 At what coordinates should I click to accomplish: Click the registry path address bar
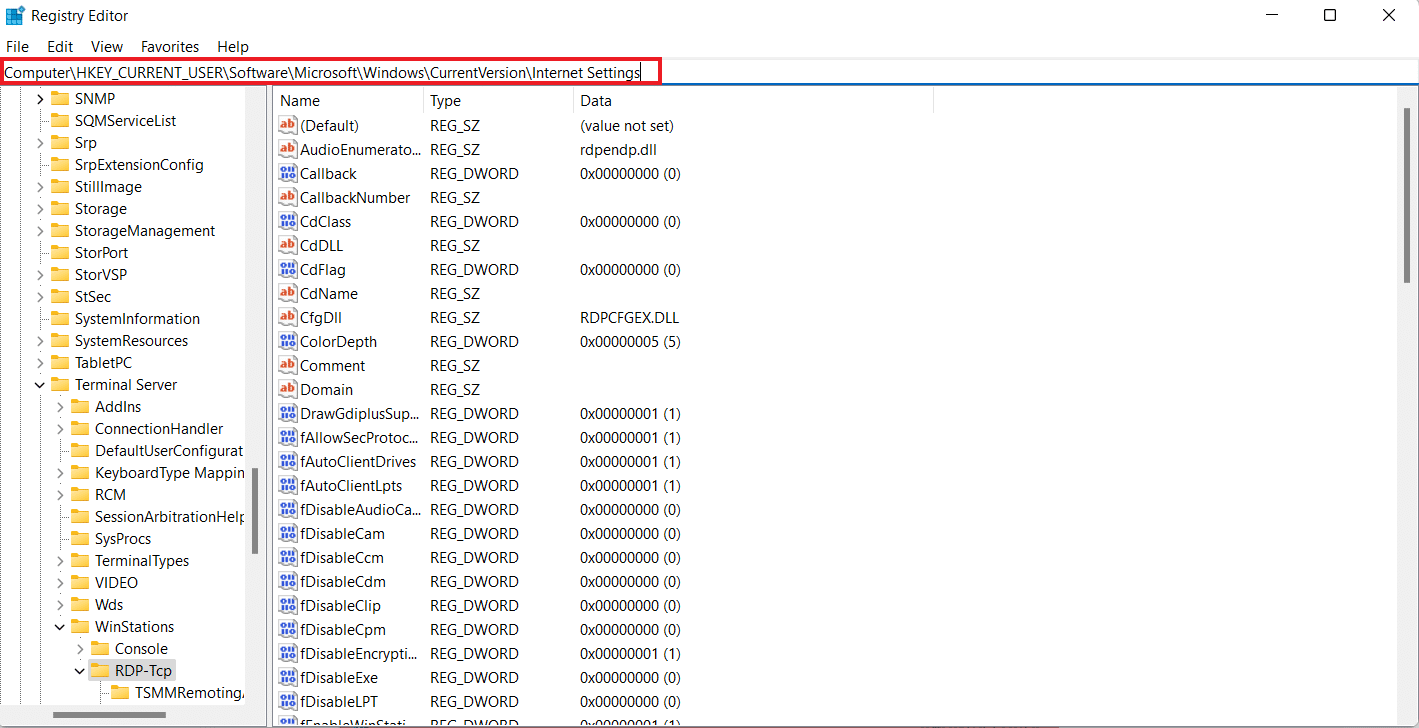click(x=330, y=72)
